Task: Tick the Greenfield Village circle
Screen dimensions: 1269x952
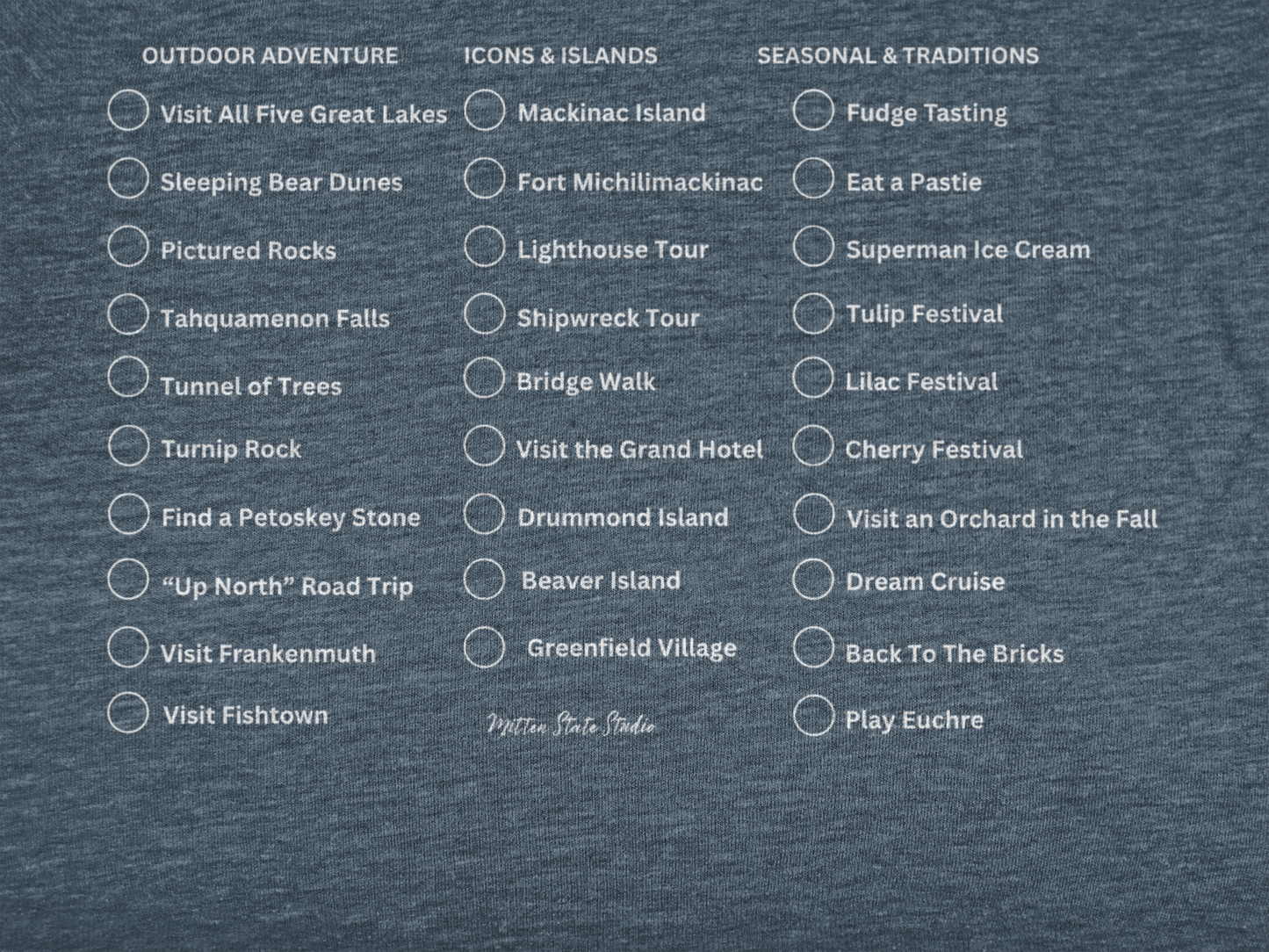Action: coord(485,647)
